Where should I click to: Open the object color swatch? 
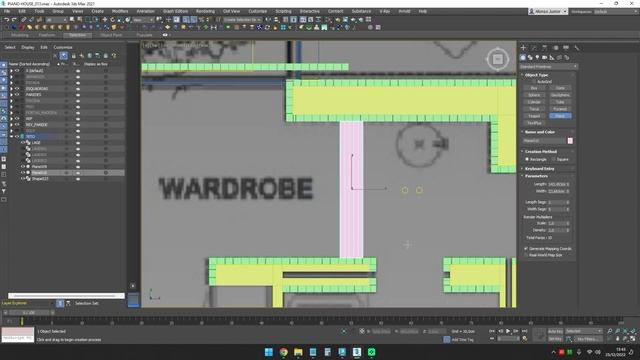click(x=570, y=141)
